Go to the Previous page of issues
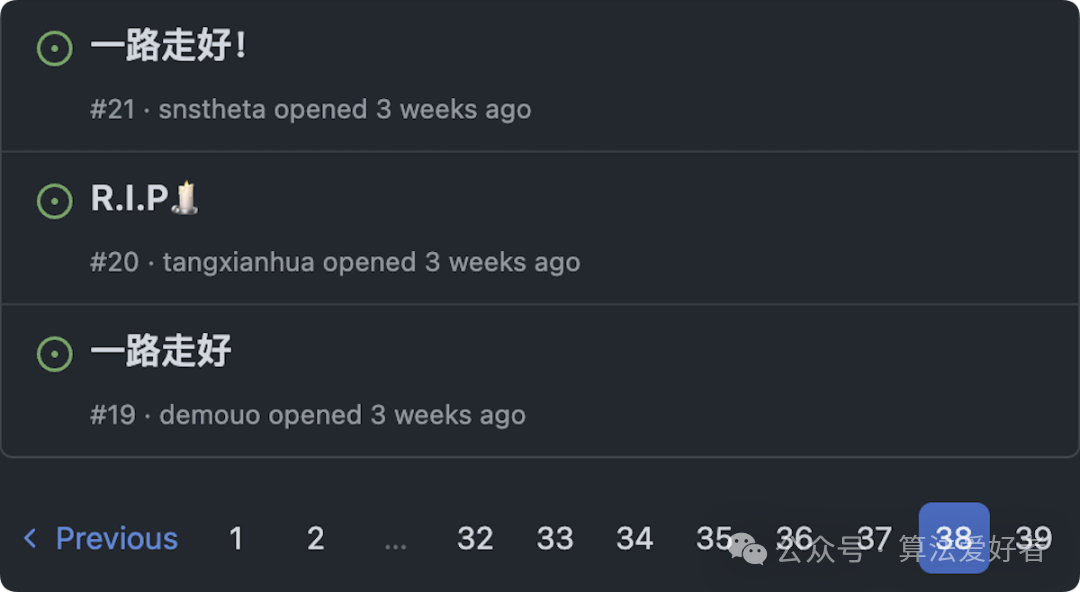This screenshot has width=1080, height=592. pos(116,538)
